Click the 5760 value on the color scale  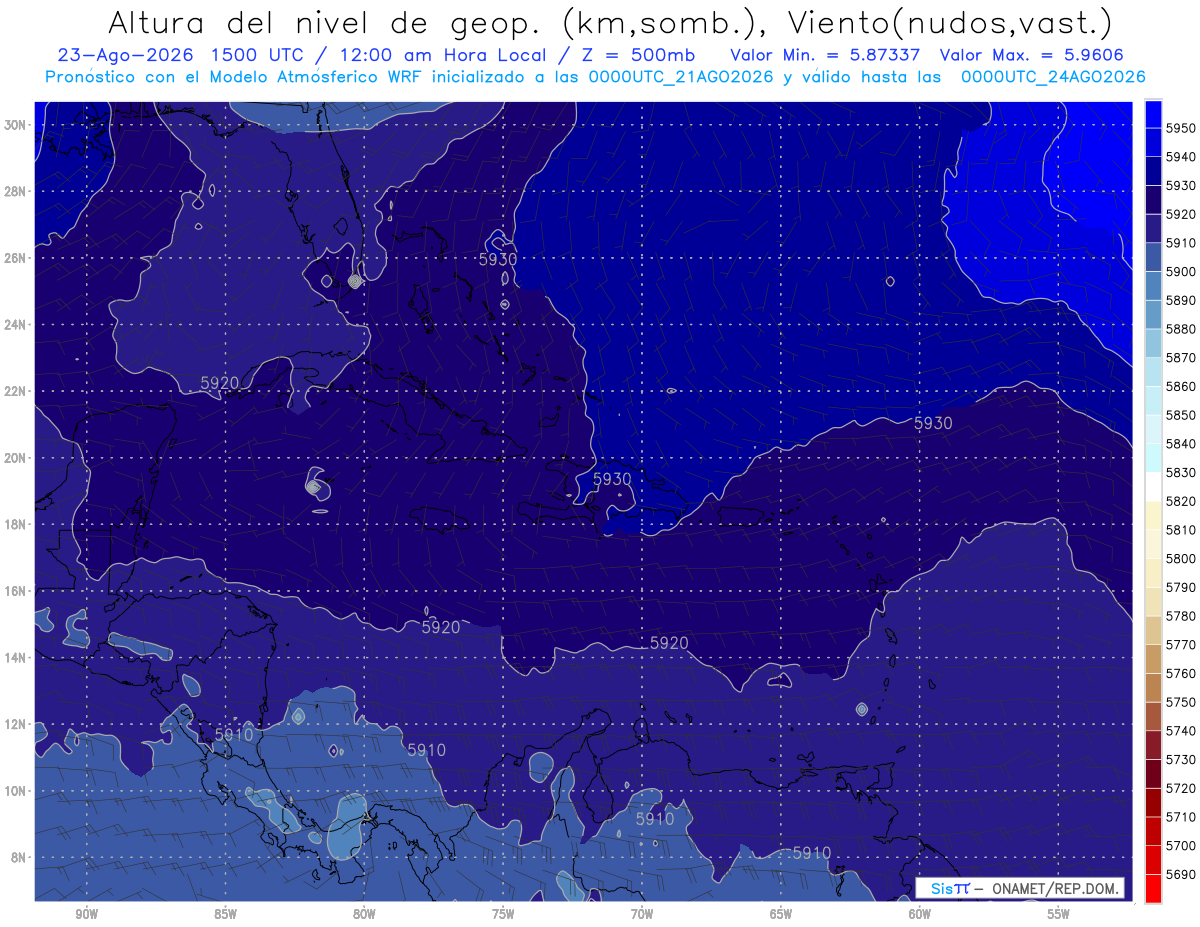tap(1181, 673)
